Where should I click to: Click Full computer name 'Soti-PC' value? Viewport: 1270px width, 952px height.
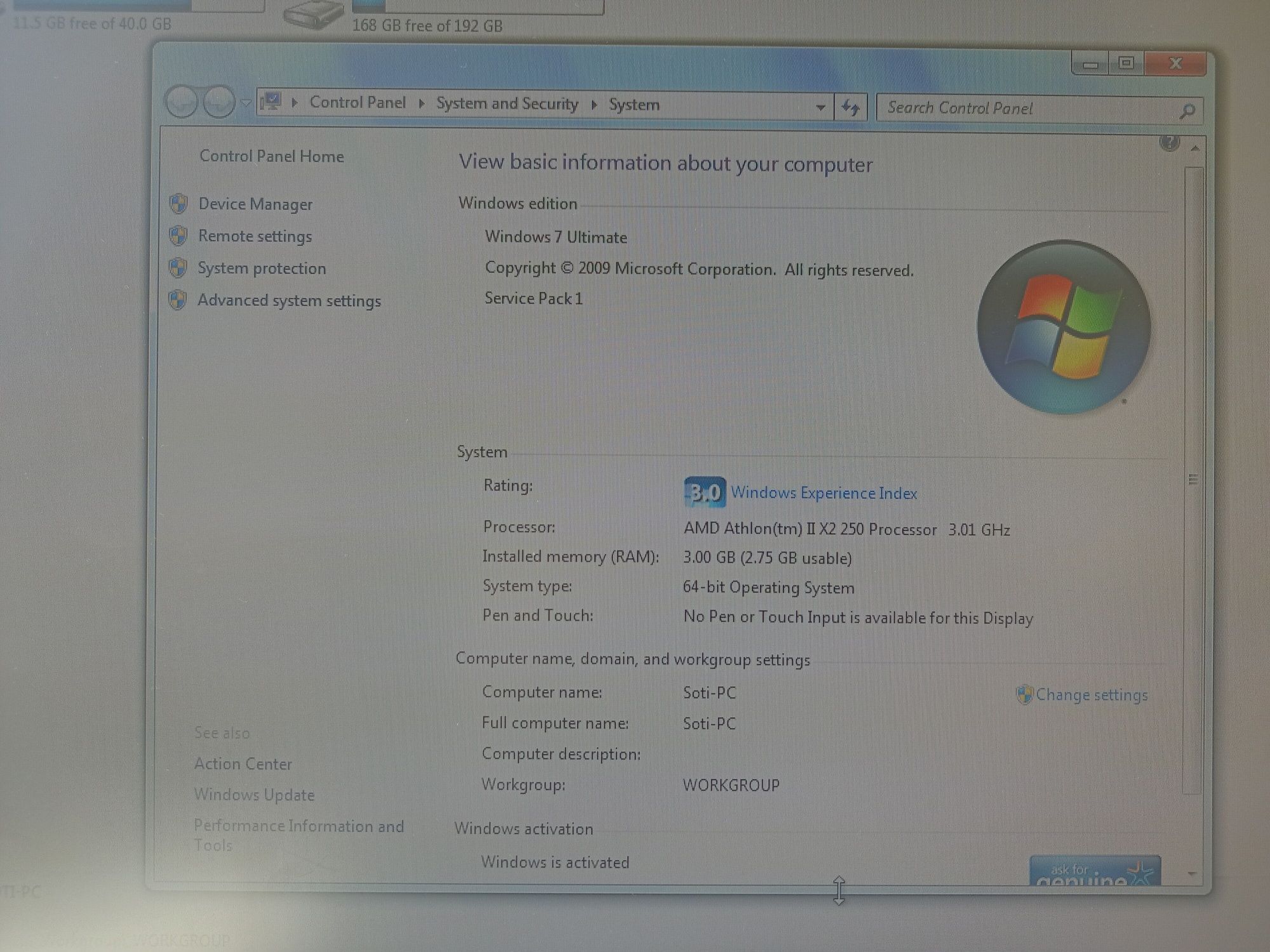tap(709, 724)
